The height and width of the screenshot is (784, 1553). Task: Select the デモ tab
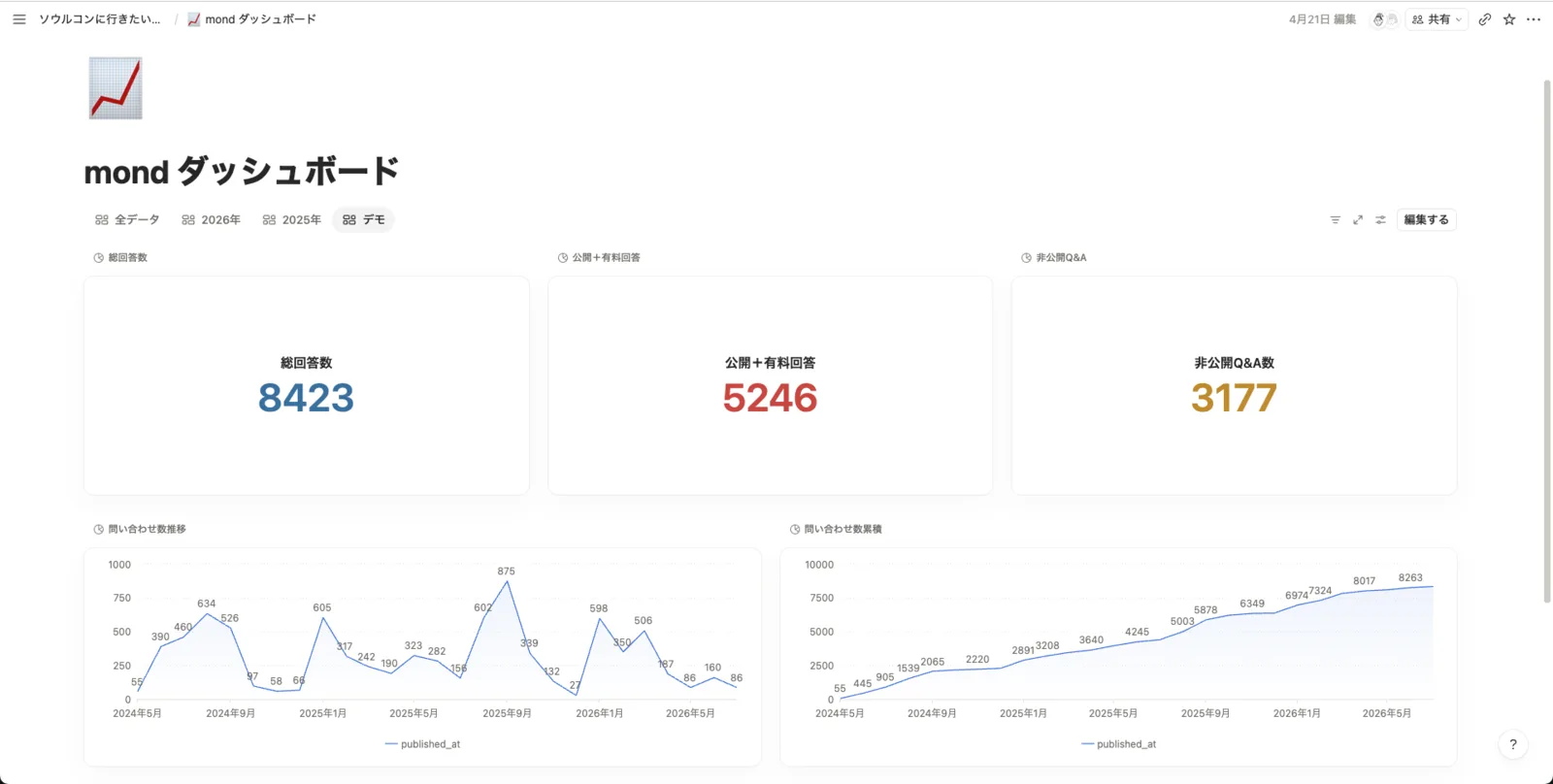coord(364,220)
